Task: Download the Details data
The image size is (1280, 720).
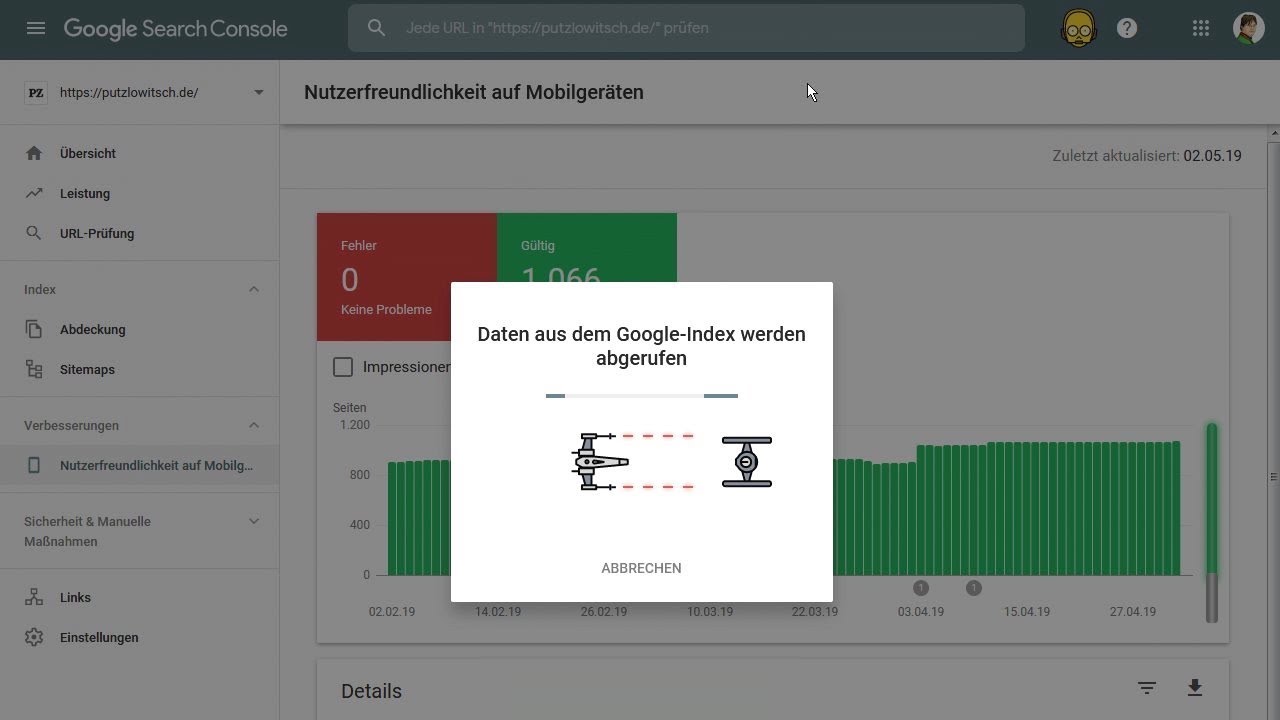Action: click(x=1194, y=688)
